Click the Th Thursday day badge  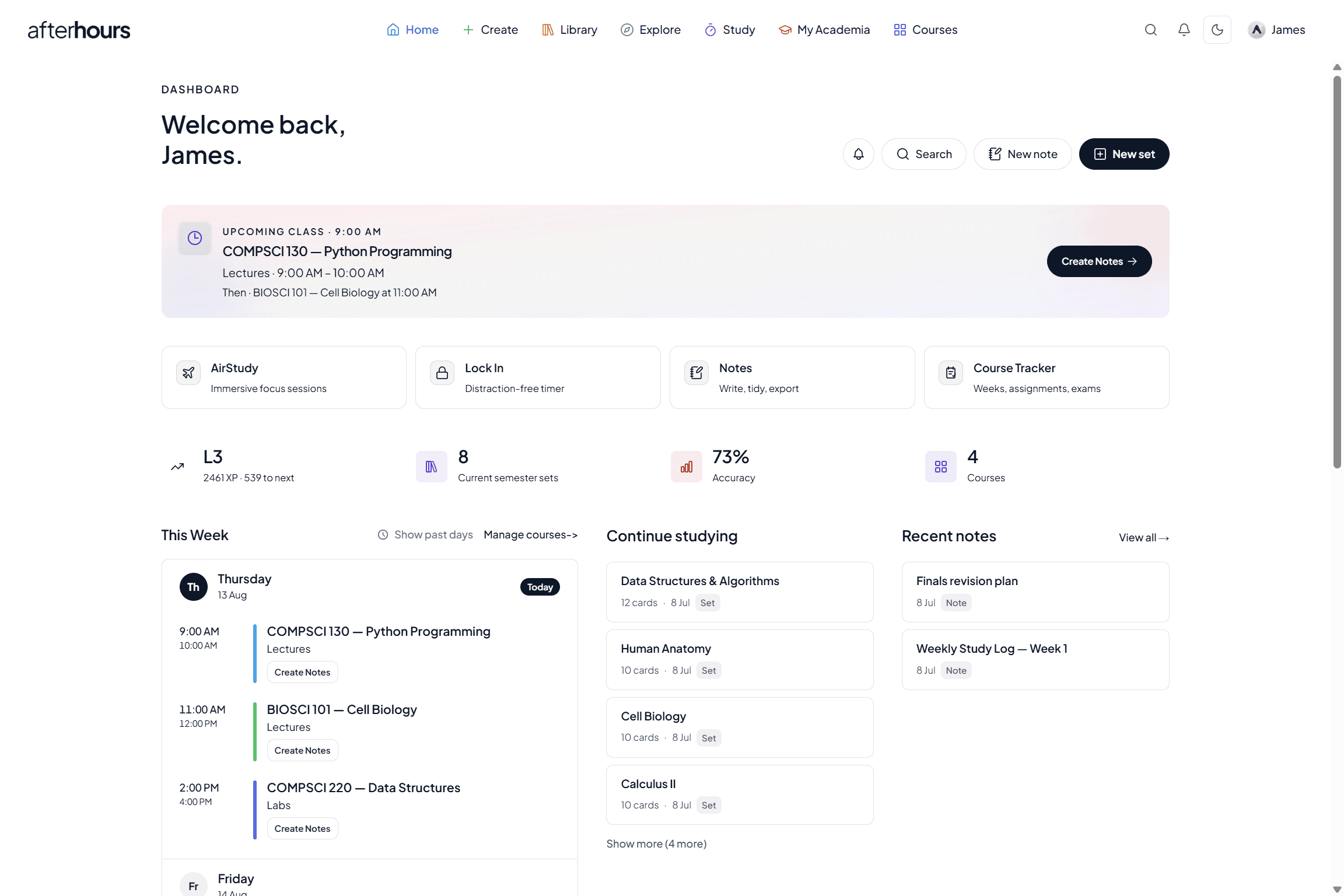(193, 587)
